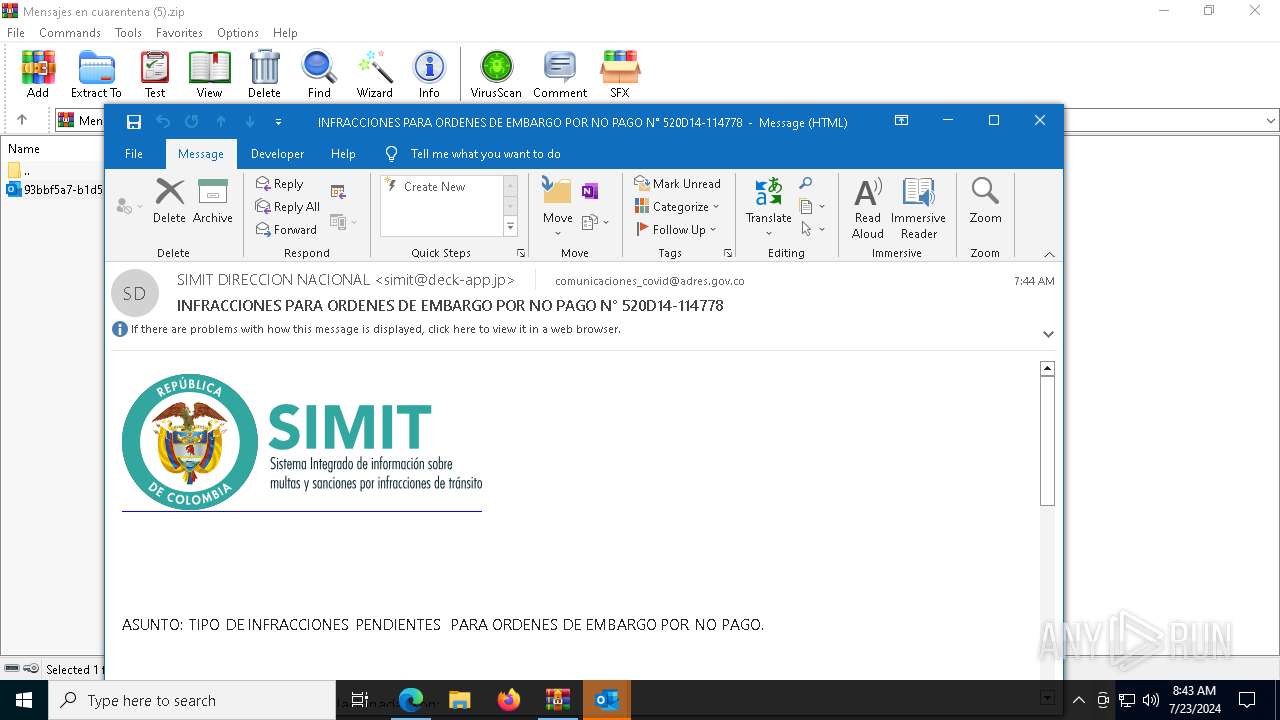
Task: Run VirusScan on the archive
Action: click(496, 74)
